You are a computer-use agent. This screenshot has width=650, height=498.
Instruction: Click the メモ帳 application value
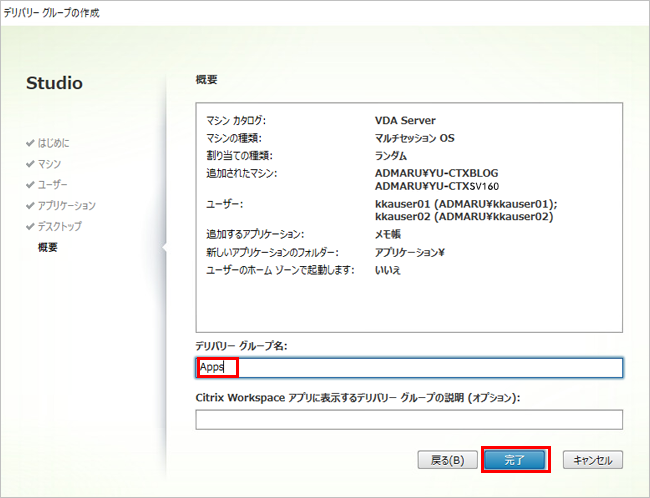388,235
